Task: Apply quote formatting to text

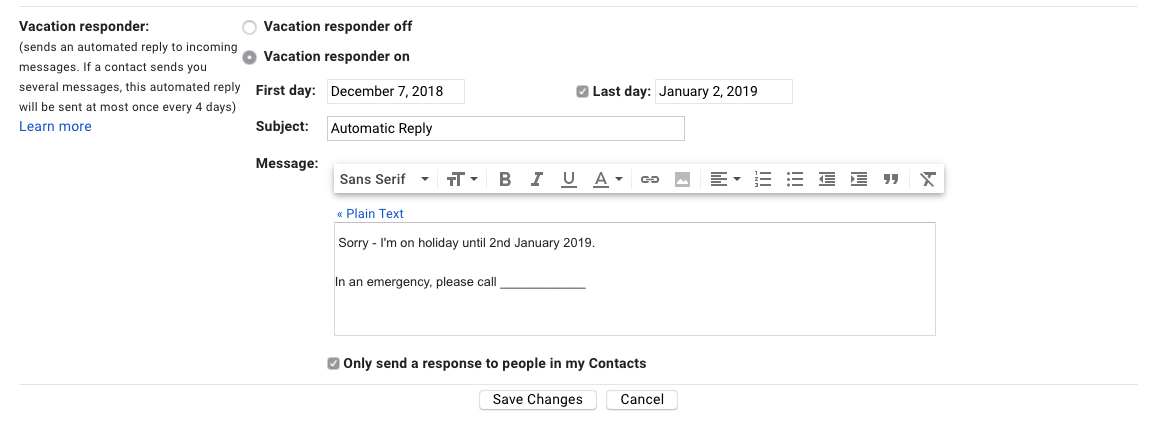Action: [891, 179]
